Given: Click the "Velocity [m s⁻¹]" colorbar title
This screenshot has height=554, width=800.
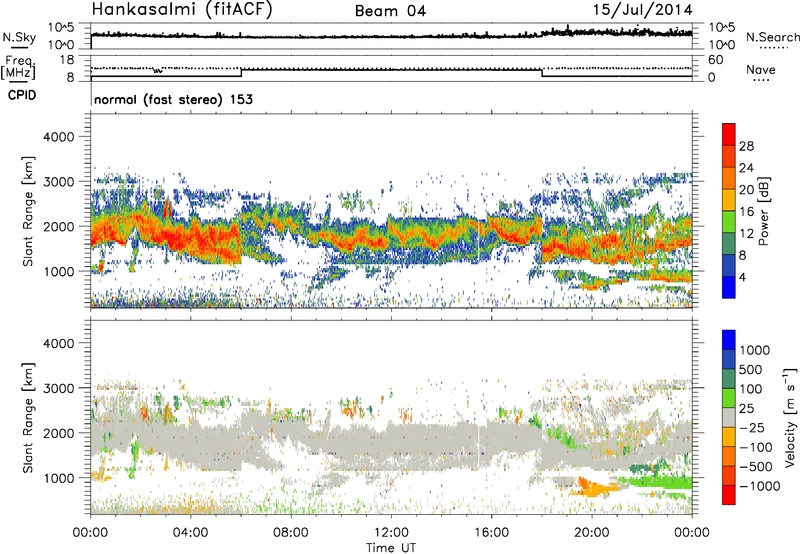Looking at the screenshot, I should [x=790, y=417].
